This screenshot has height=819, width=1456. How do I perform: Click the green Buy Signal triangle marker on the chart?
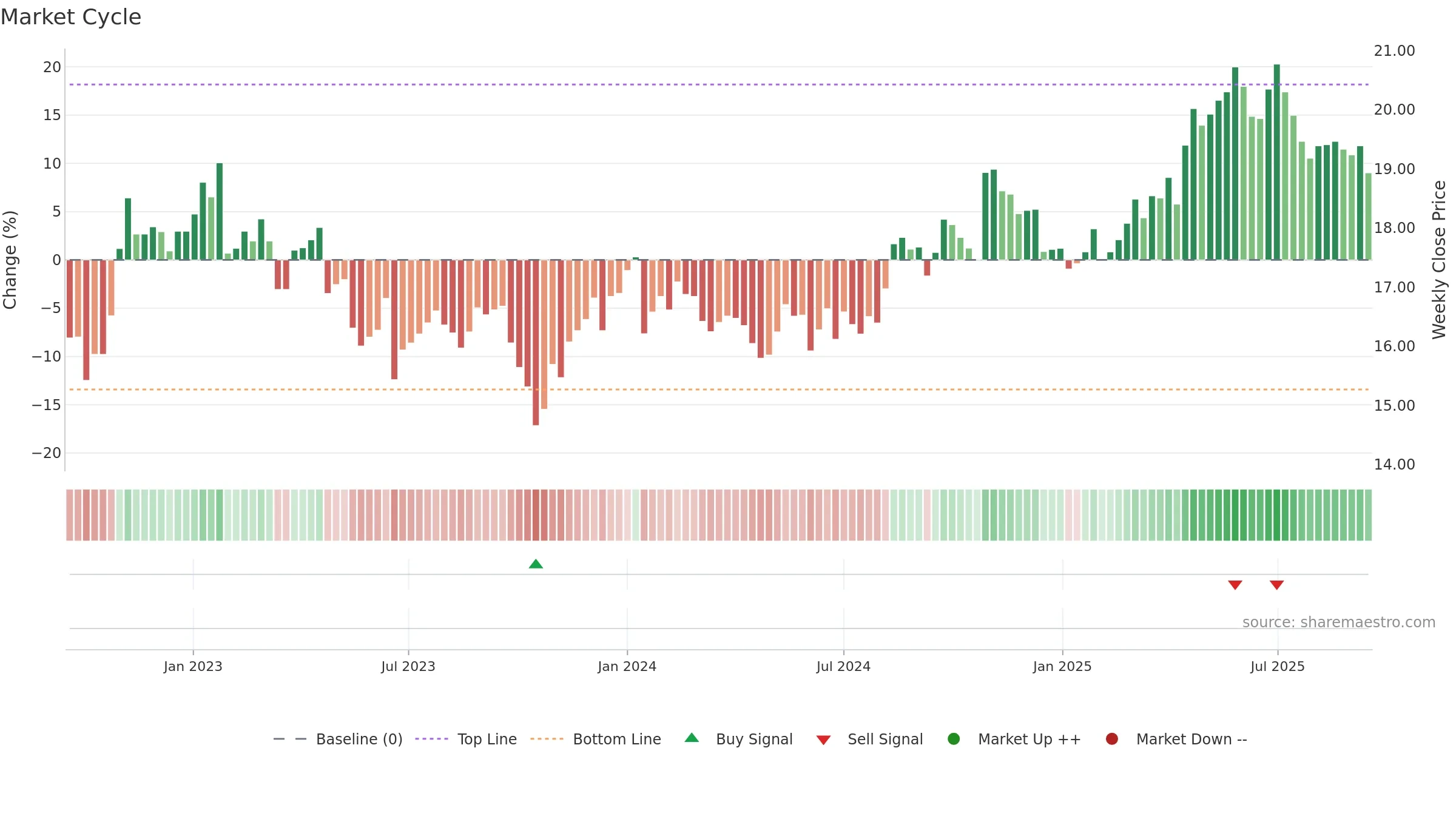pyautogui.click(x=536, y=564)
